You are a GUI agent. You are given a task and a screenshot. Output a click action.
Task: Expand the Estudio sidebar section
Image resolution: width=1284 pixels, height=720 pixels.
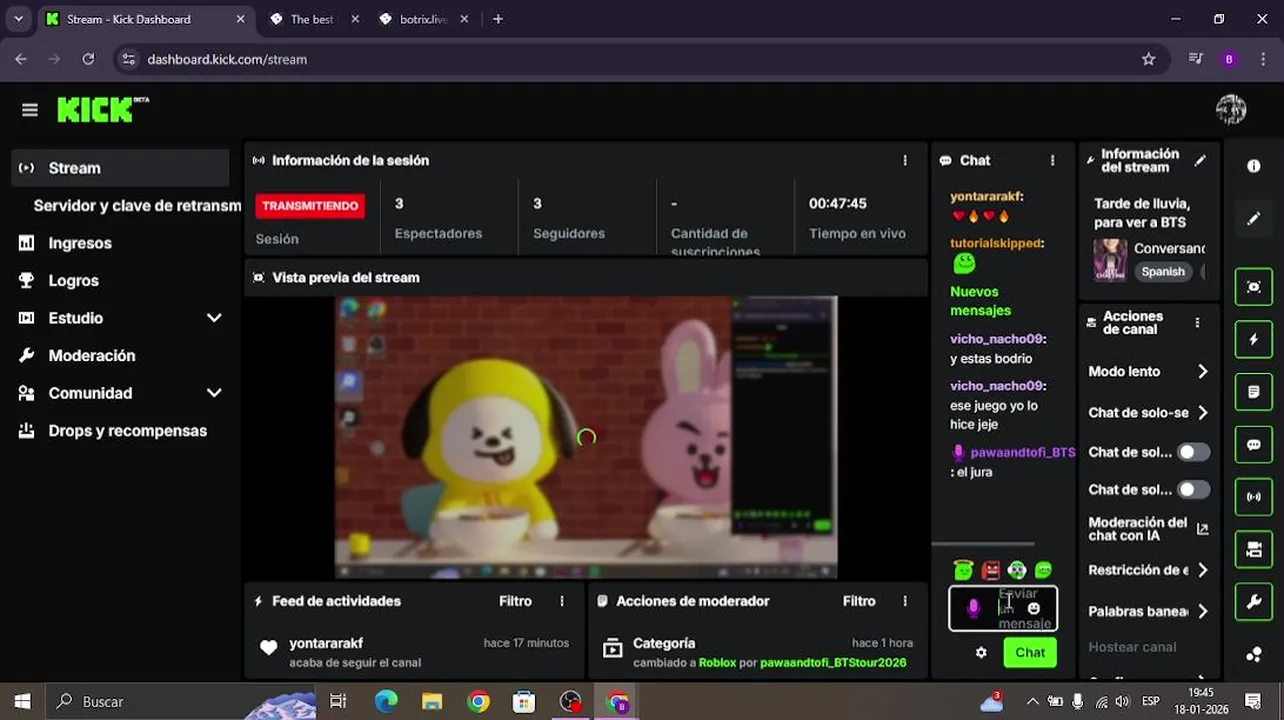coord(214,318)
